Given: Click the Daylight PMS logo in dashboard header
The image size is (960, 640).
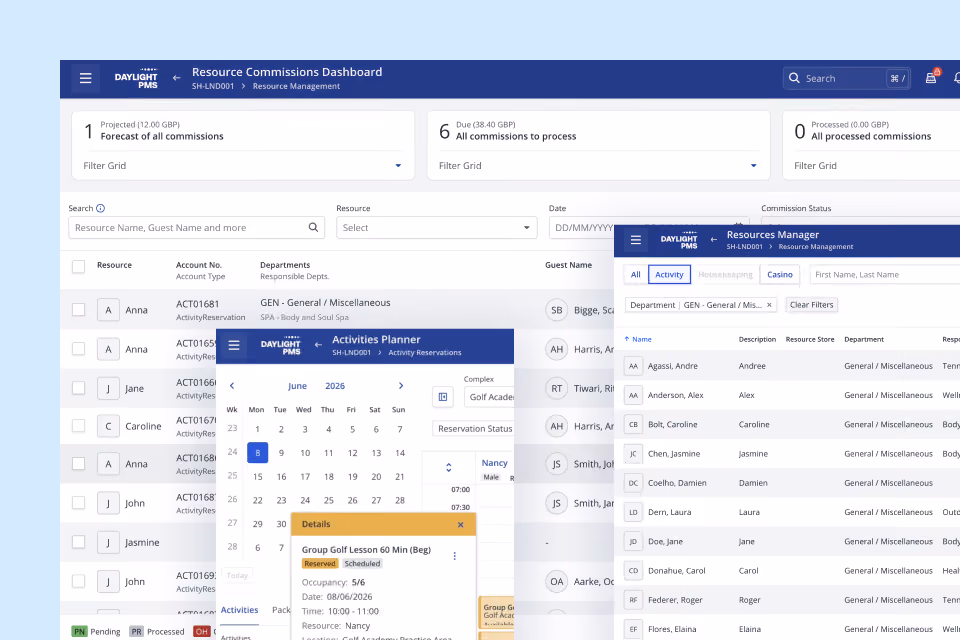Looking at the screenshot, I should pyautogui.click(x=136, y=79).
